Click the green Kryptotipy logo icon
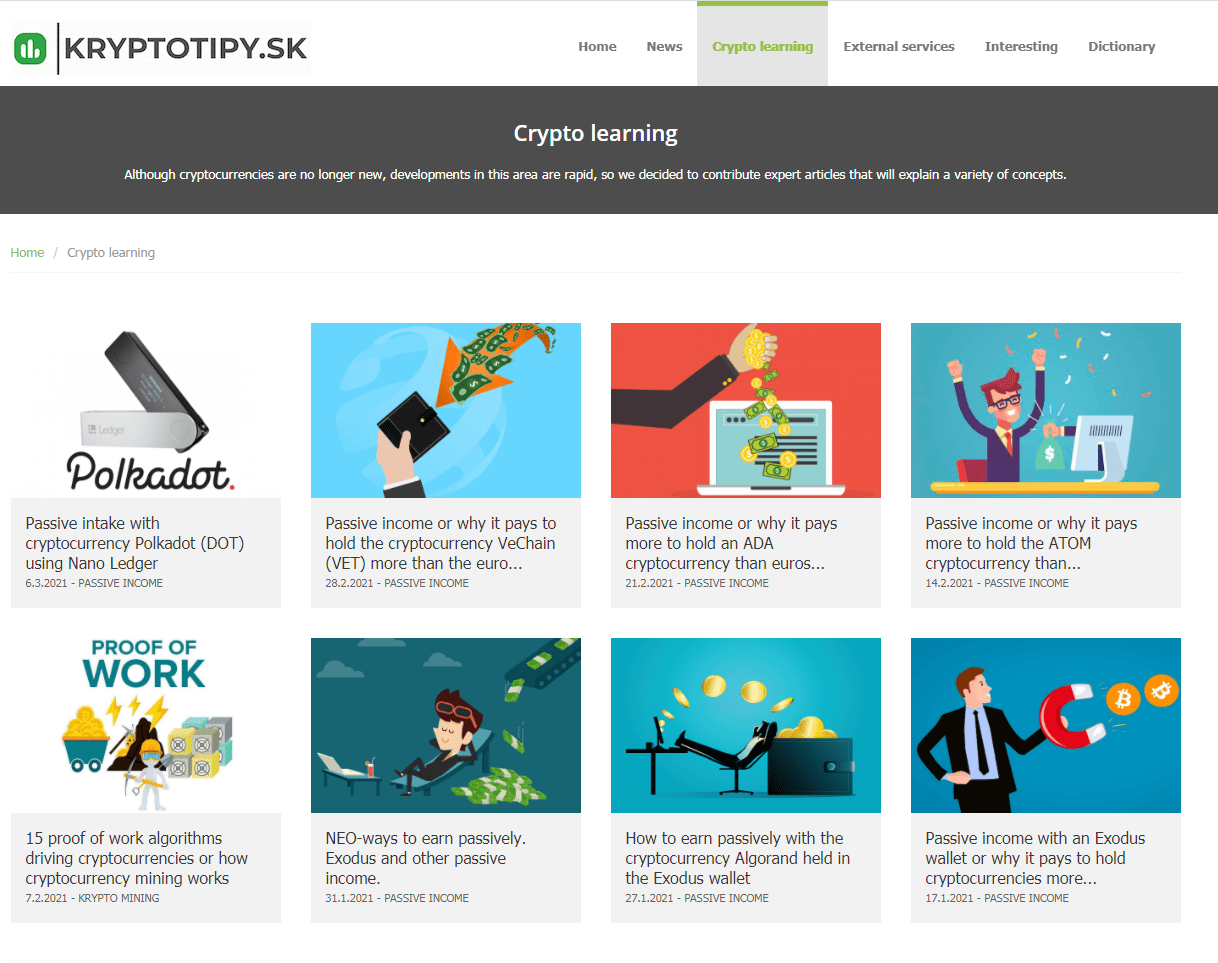The width and height of the screenshot is (1218, 963). pyautogui.click(x=31, y=48)
